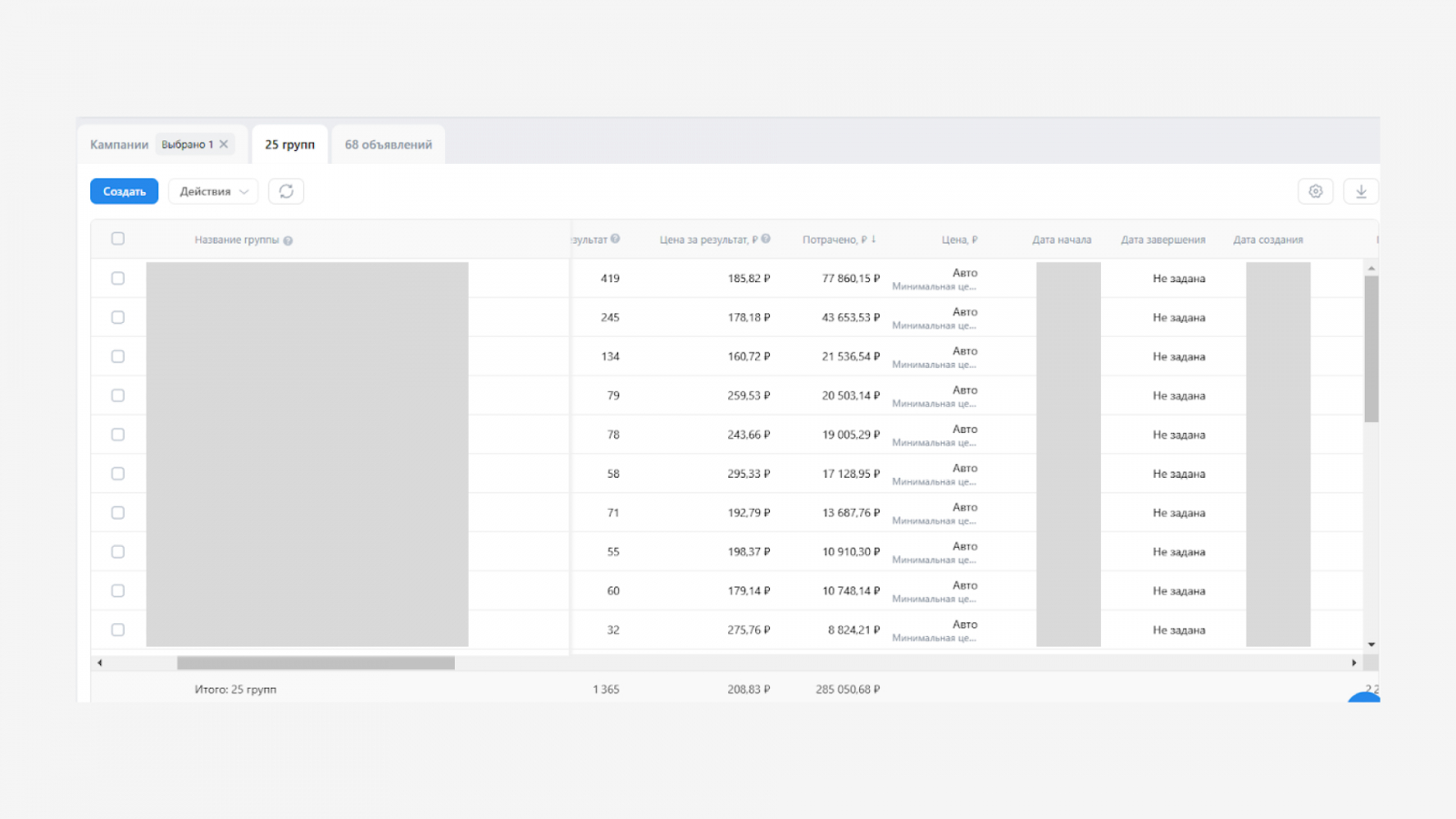Click Не задана in the 419 results row
The image size is (1456, 819).
click(1178, 278)
